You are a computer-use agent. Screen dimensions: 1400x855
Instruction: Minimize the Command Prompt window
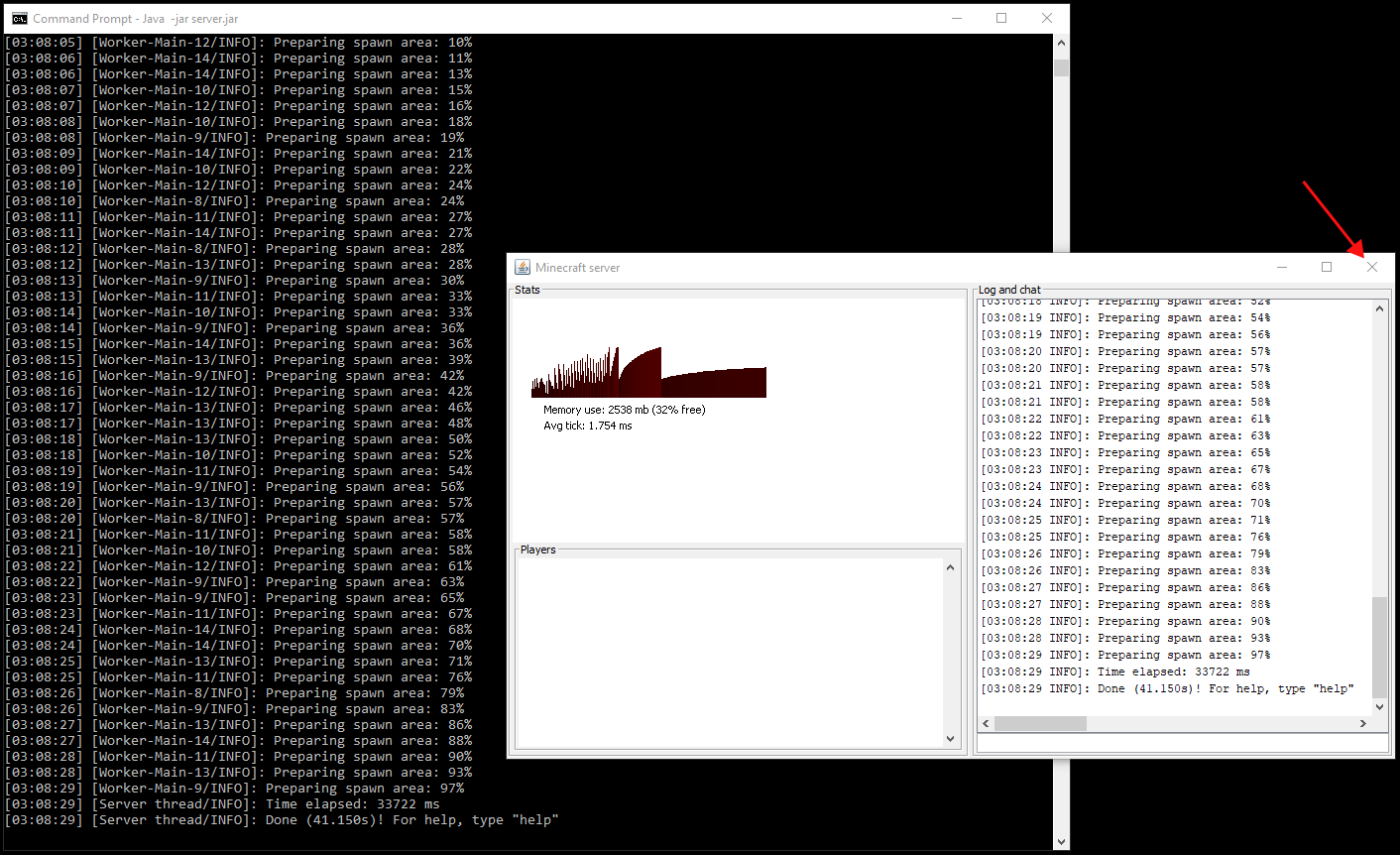957,18
